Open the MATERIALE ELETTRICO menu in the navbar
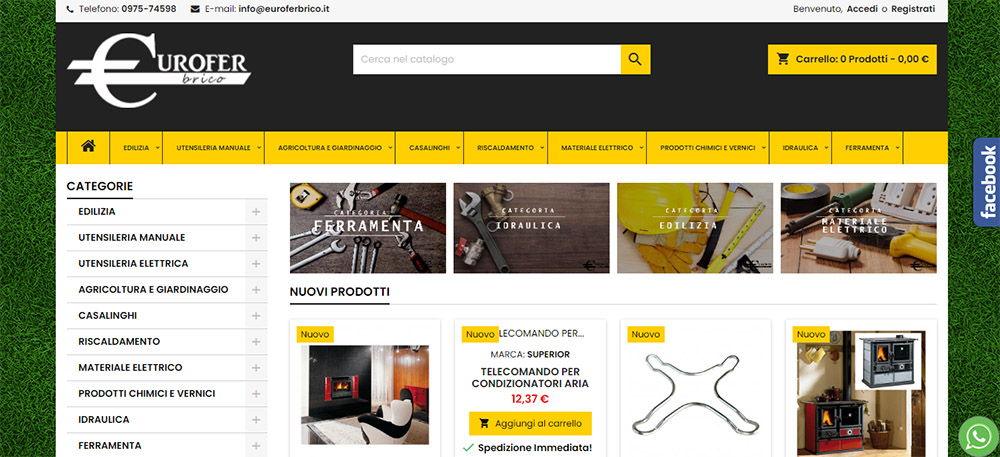The height and width of the screenshot is (457, 1000). (597, 148)
